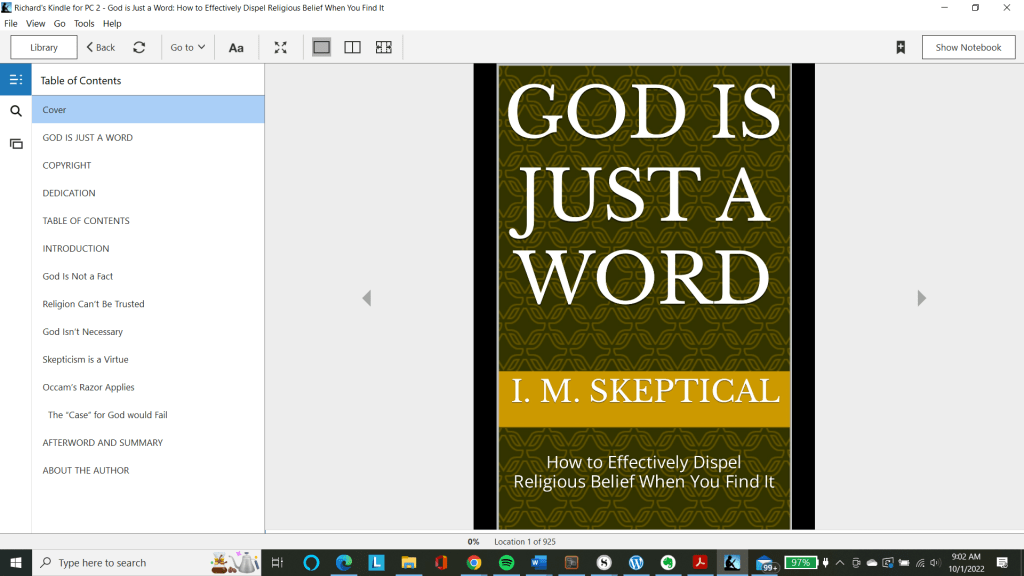
Task: Click the sync refresh icon
Action: pos(139,47)
